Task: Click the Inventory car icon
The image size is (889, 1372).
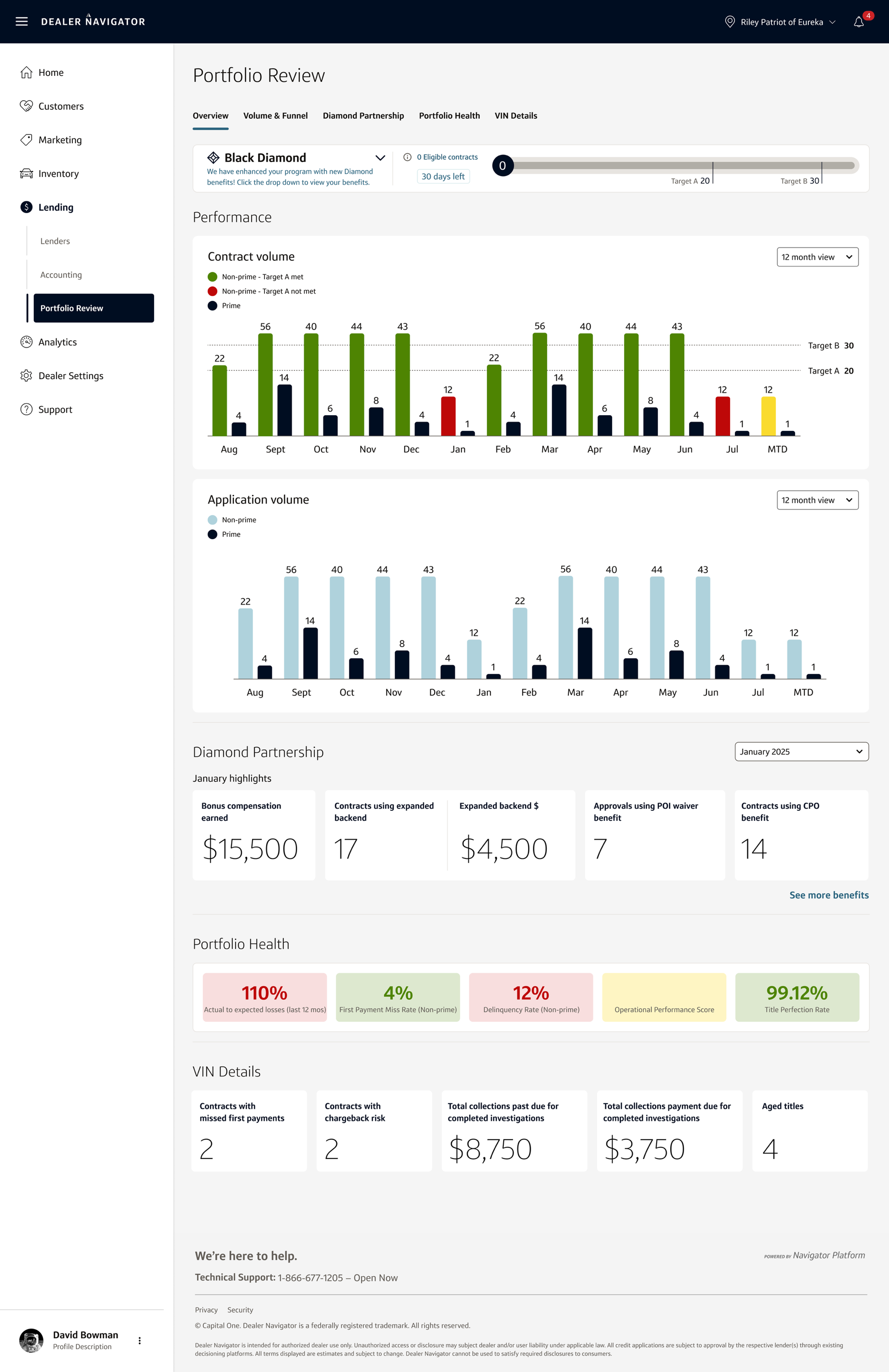Action: point(26,173)
